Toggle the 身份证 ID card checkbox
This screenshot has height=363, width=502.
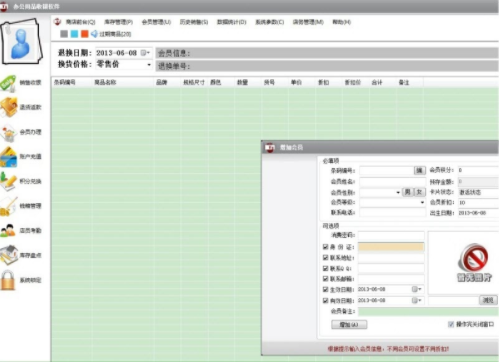tap(326, 247)
